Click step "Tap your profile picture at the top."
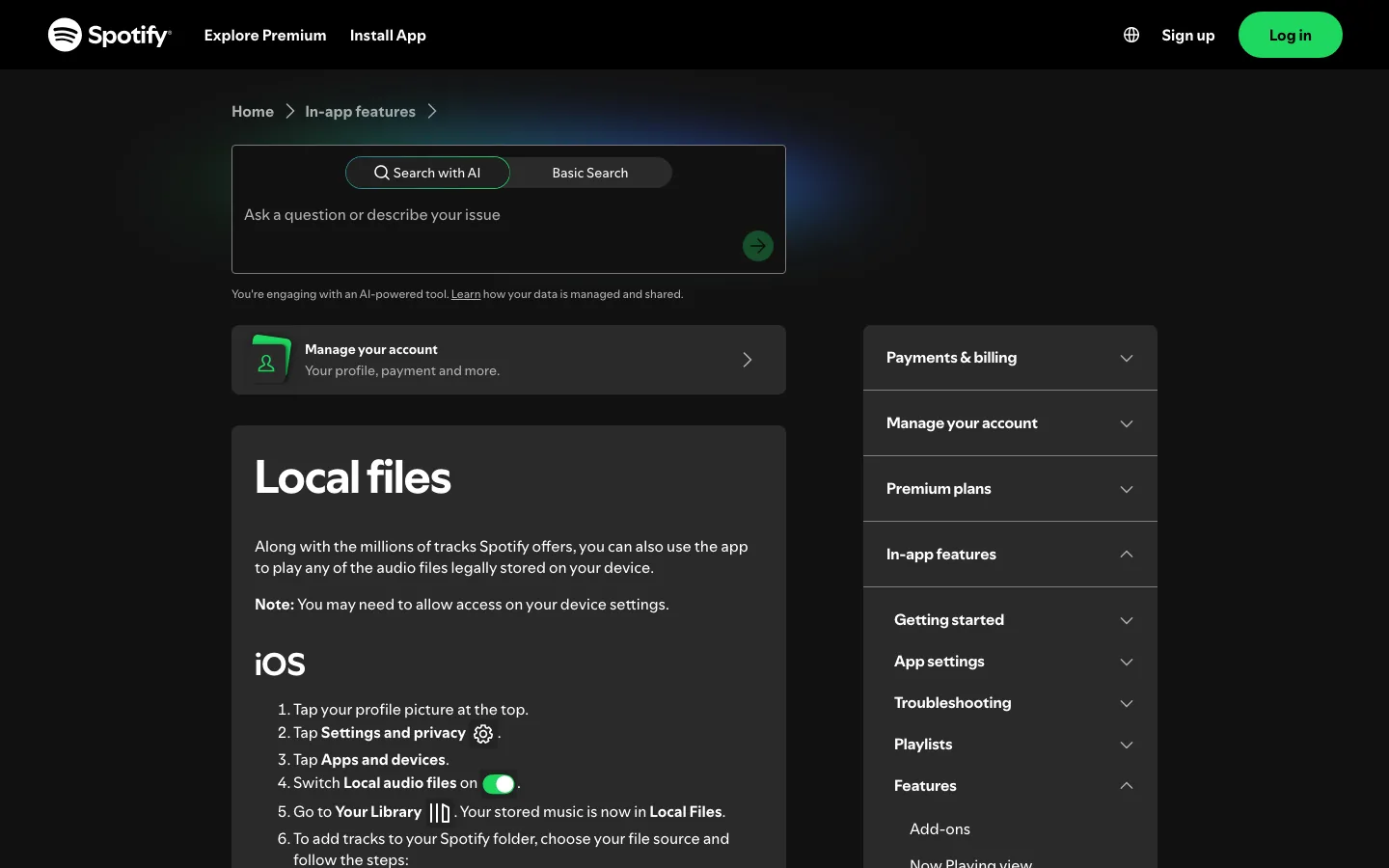 [x=411, y=710]
